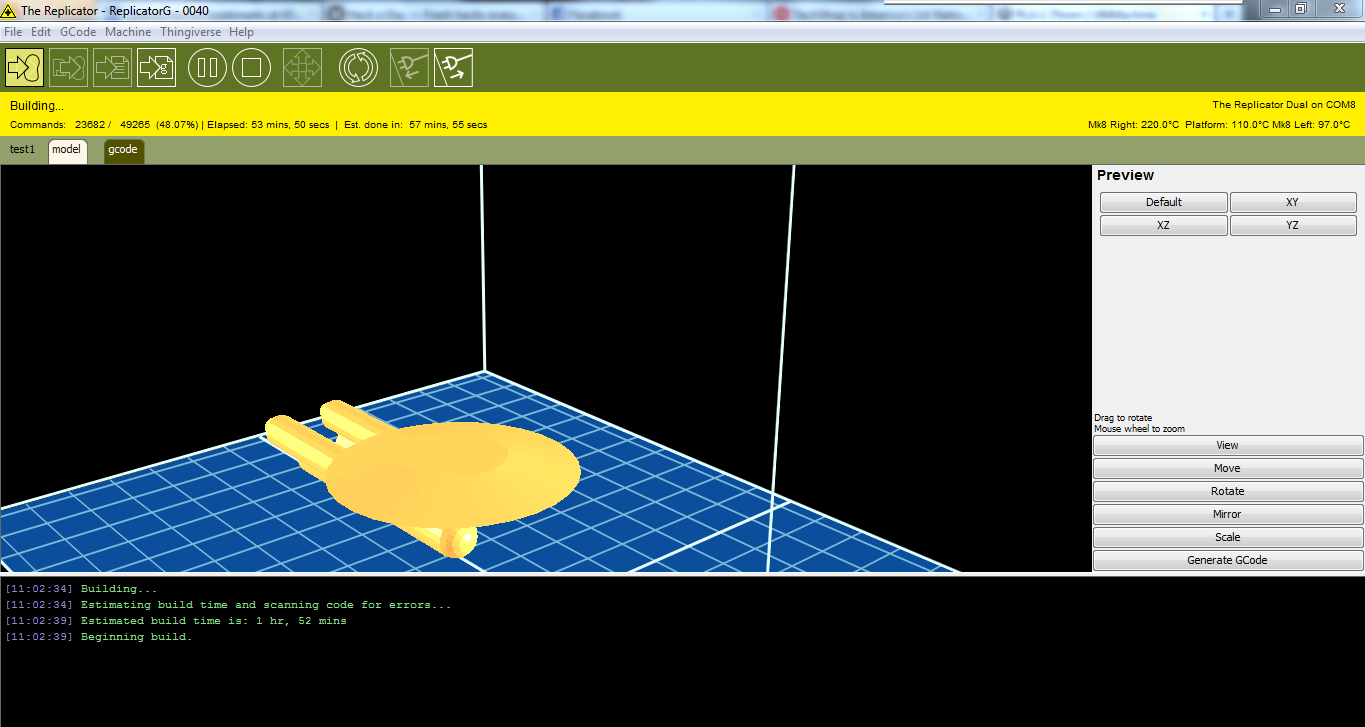Click the Build to machine icon
The height and width of the screenshot is (727, 1365).
(x=24, y=67)
